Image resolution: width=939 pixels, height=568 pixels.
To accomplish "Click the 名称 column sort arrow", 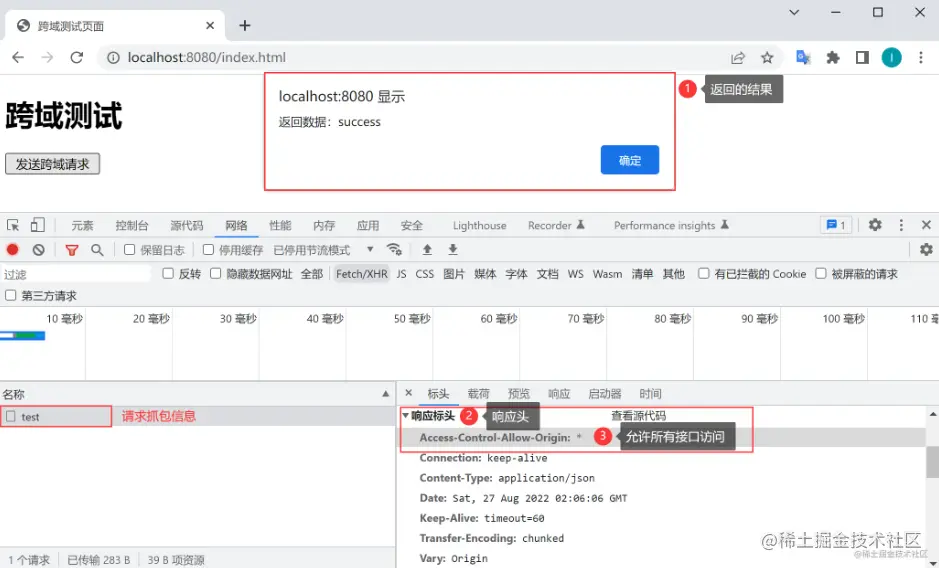I will click(385, 394).
